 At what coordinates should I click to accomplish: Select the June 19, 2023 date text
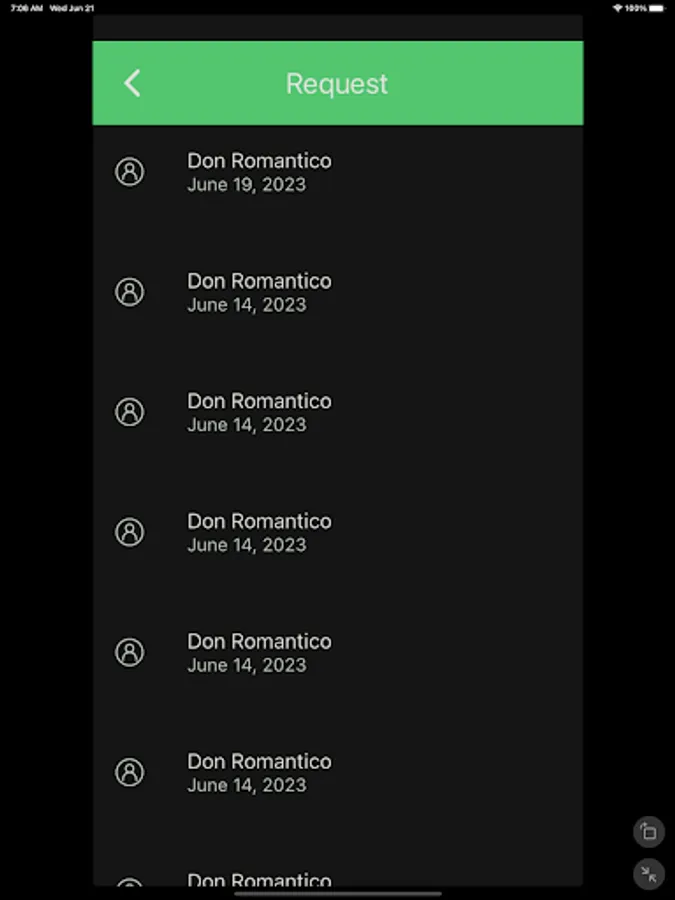coord(246,185)
